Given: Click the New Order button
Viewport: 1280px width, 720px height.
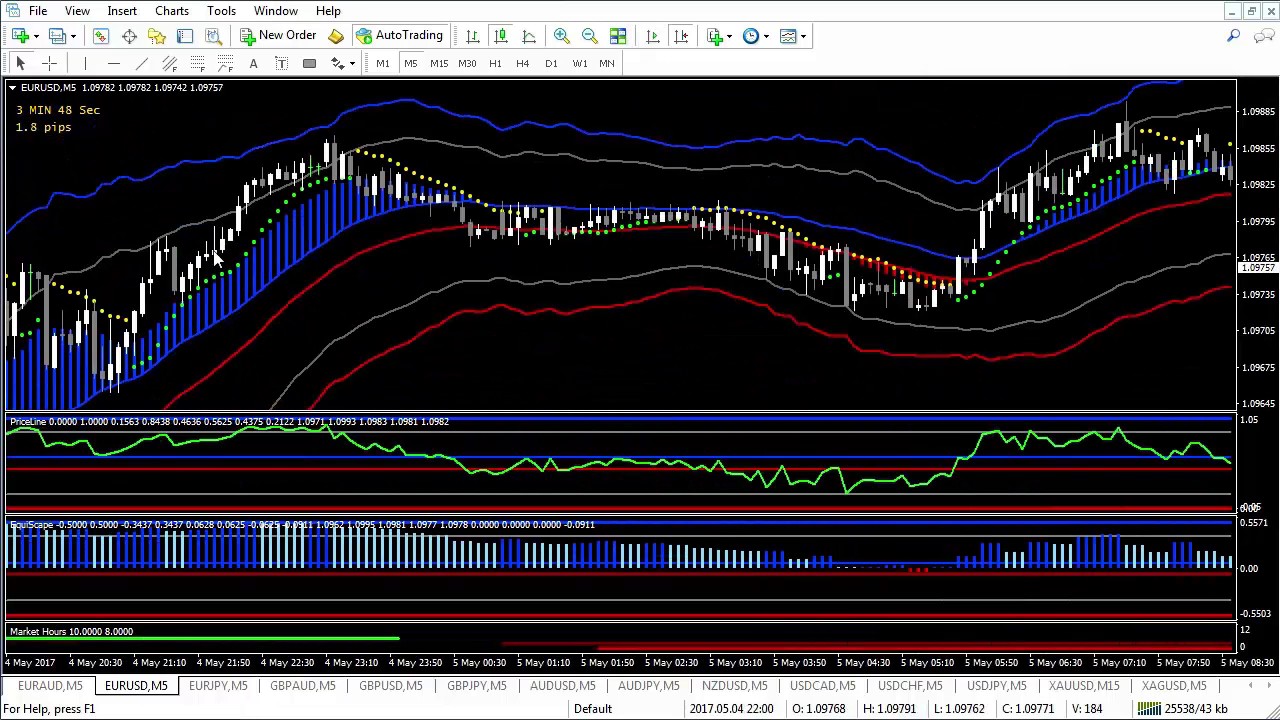Looking at the screenshot, I should pos(278,36).
